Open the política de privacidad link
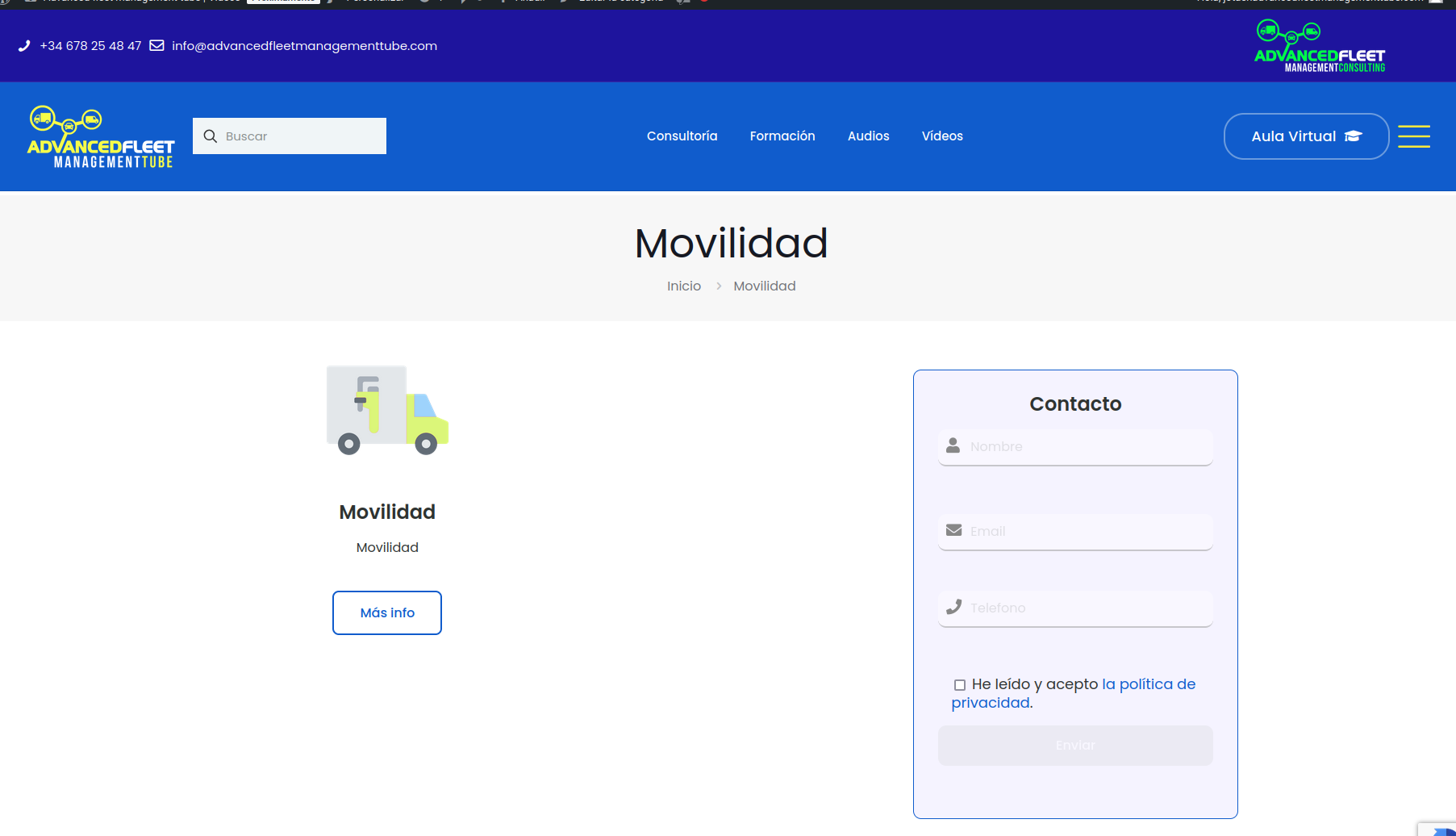Image resolution: width=1456 pixels, height=836 pixels. 1148,684
